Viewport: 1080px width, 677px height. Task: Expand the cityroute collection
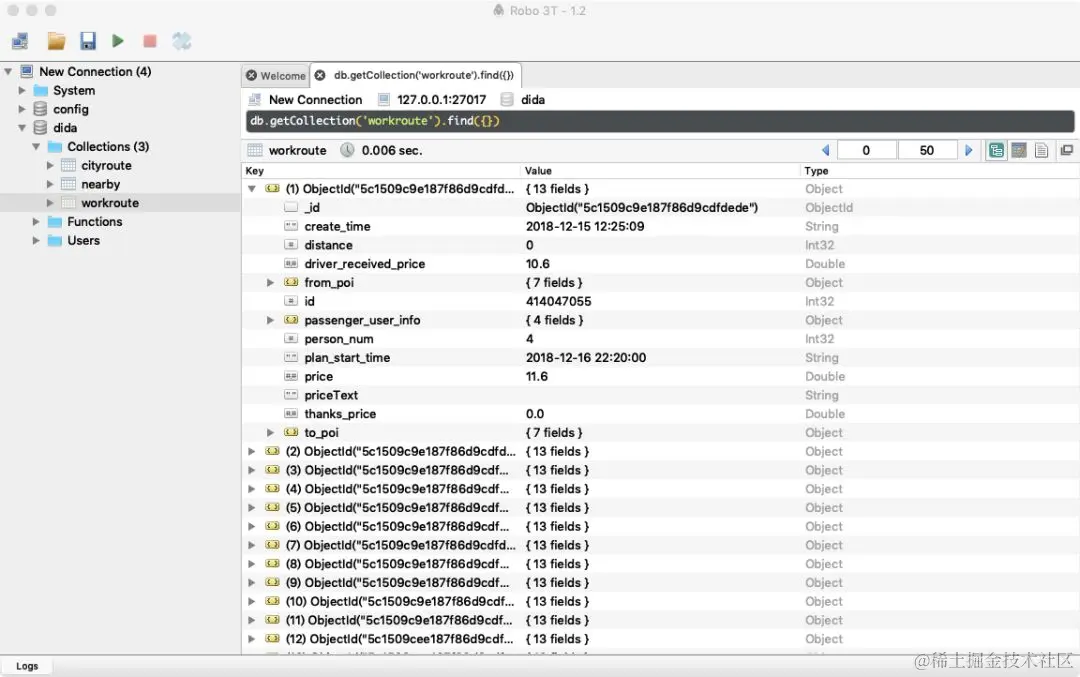click(50, 165)
